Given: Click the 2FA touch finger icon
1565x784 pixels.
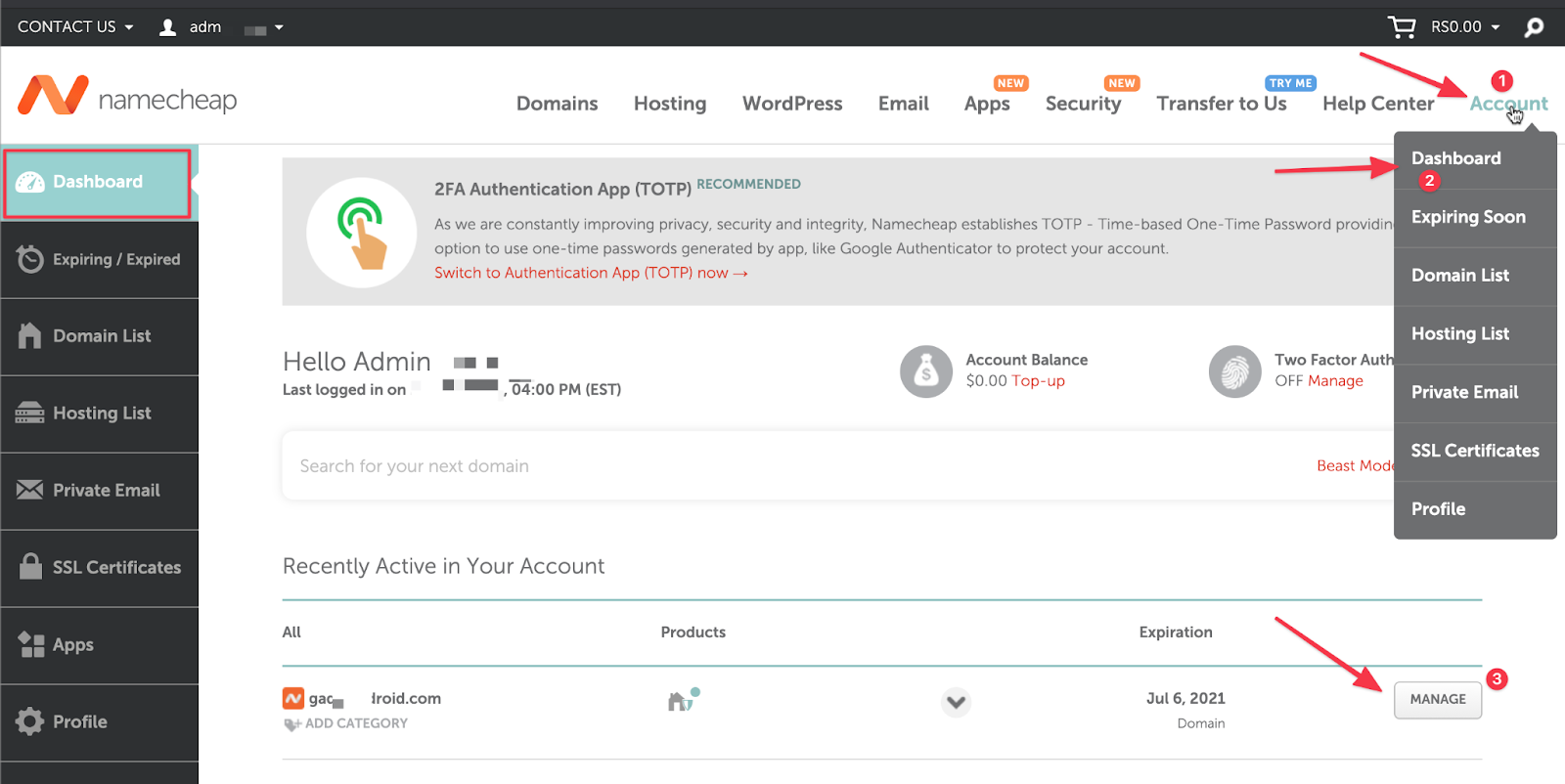Looking at the screenshot, I should pos(362,233).
